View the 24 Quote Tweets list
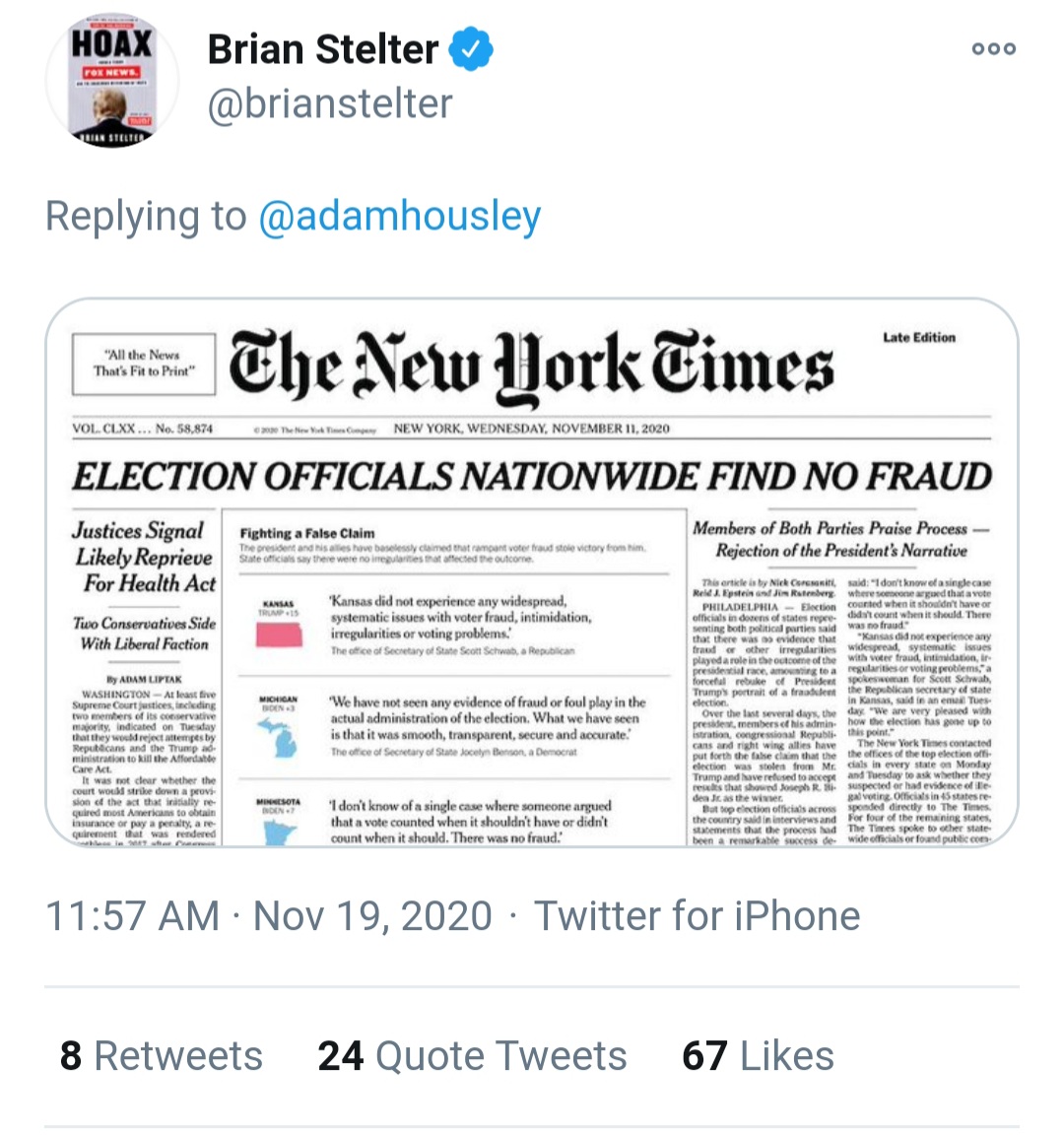This screenshot has height=1135, width=1064. pos(472,1055)
